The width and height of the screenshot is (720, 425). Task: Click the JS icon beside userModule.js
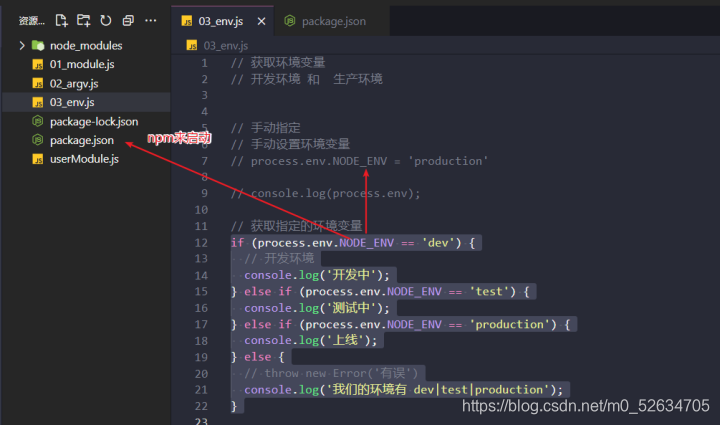click(38, 159)
